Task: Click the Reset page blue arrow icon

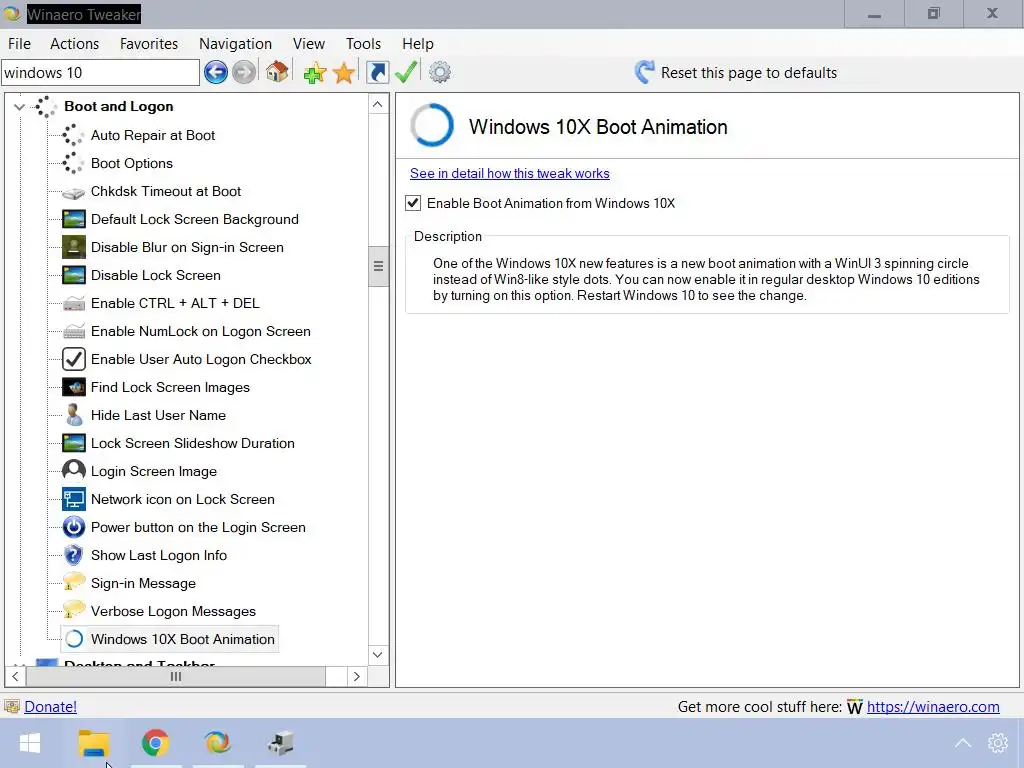Action: point(645,72)
